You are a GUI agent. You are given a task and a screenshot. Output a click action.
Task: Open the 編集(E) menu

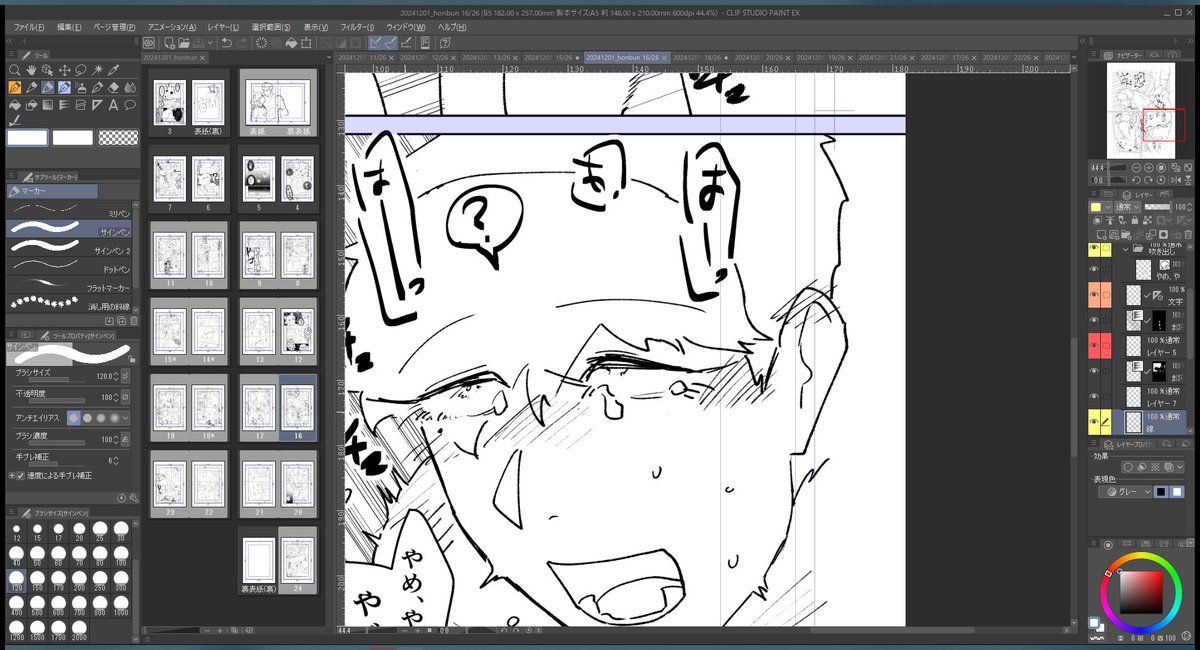click(x=68, y=27)
